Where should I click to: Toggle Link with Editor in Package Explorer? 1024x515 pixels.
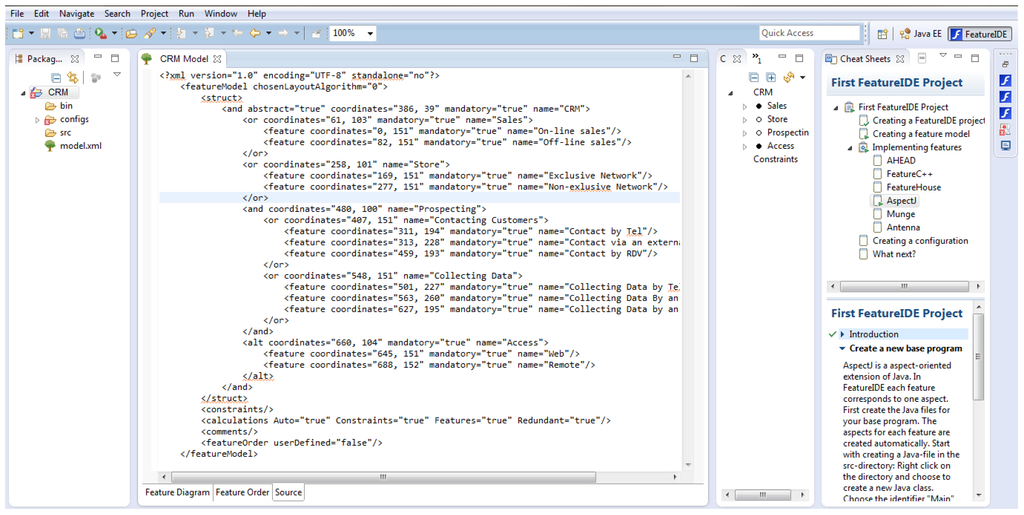coord(73,77)
